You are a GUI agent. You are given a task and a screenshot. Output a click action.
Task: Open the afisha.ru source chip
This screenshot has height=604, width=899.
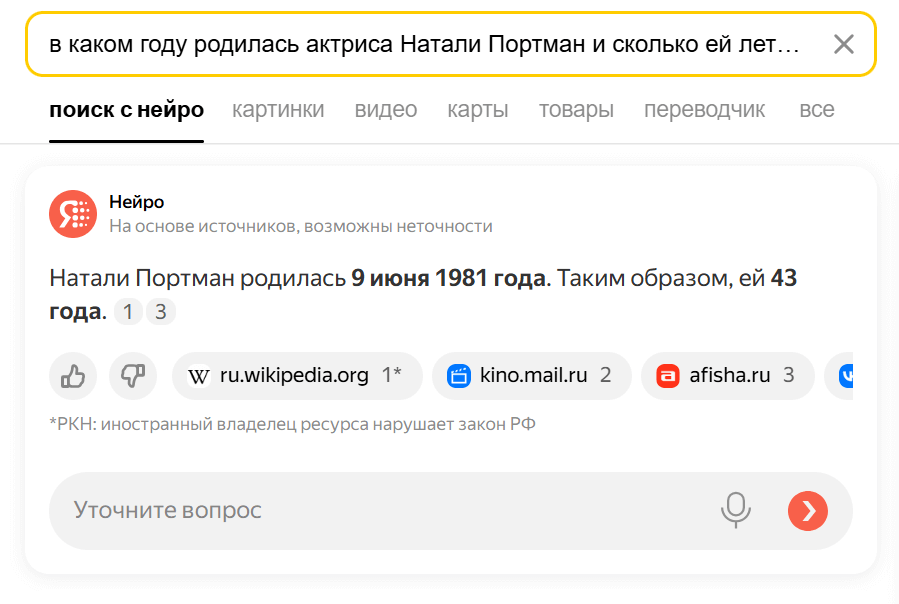(x=727, y=376)
